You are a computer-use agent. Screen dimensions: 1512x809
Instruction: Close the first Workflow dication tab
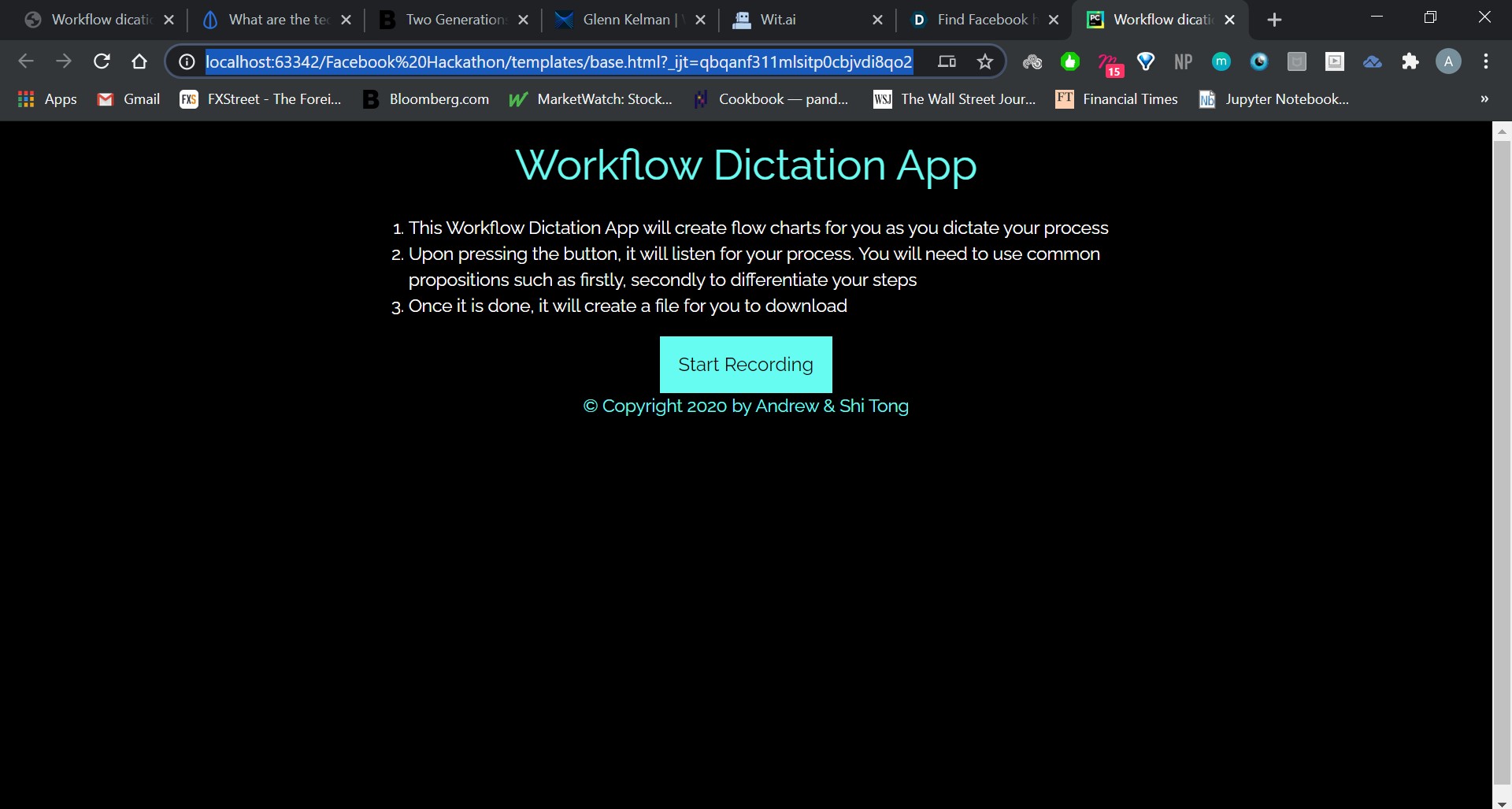(169, 20)
